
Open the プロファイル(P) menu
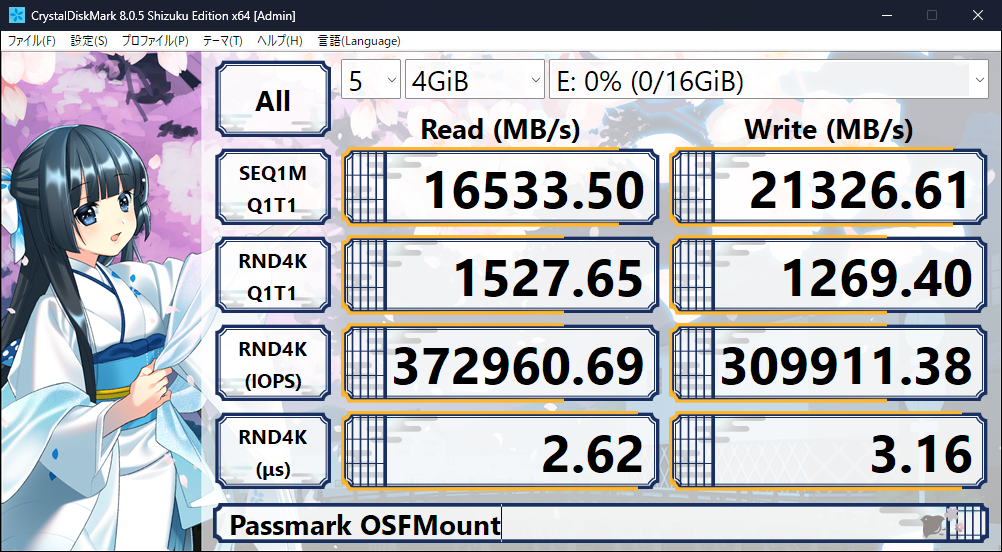[155, 41]
